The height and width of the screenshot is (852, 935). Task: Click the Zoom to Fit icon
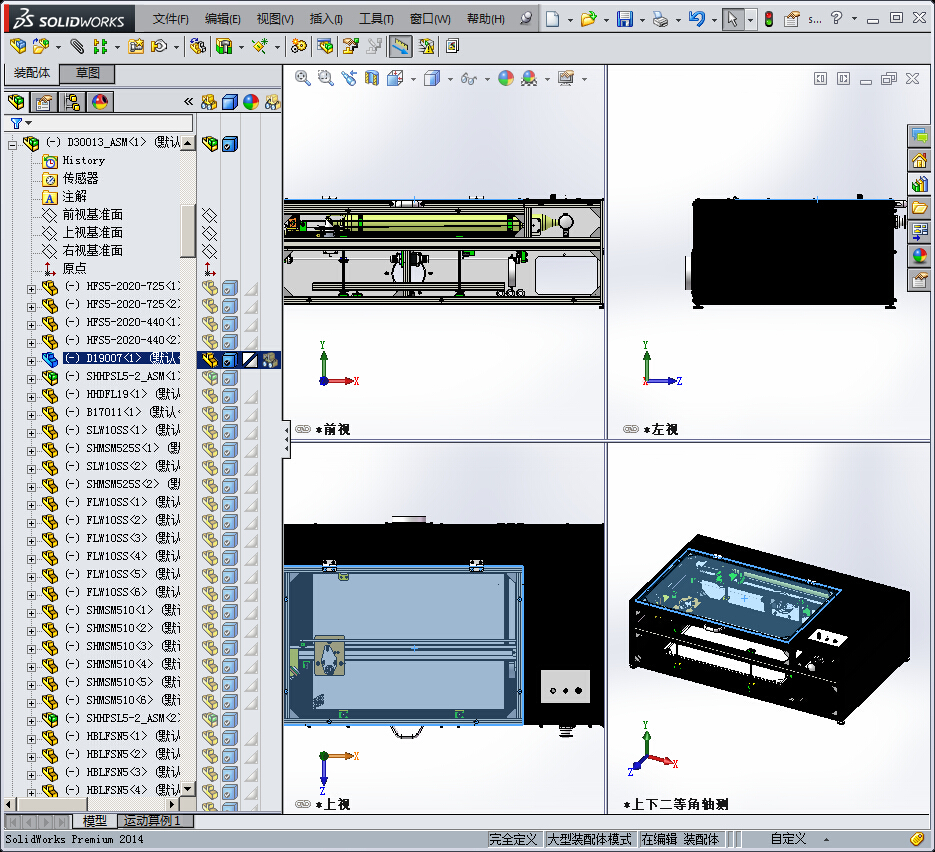pos(303,78)
